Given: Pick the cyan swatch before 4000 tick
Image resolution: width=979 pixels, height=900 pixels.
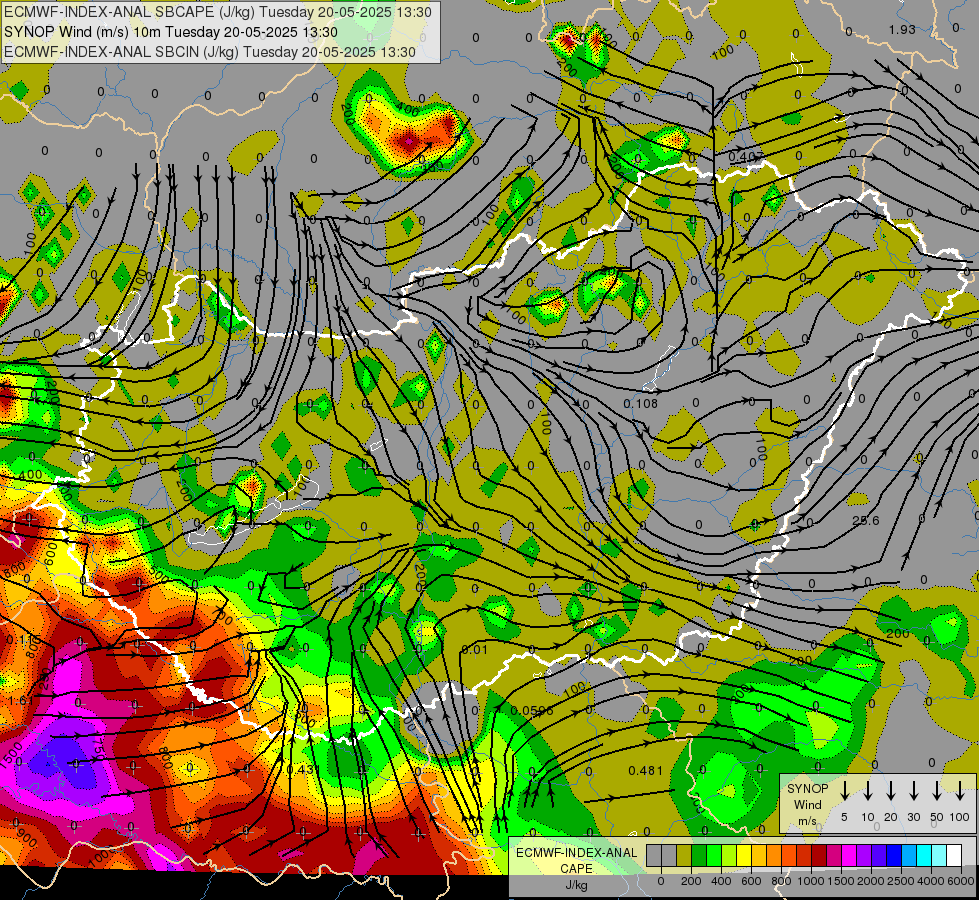Looking at the screenshot, I should click(925, 856).
